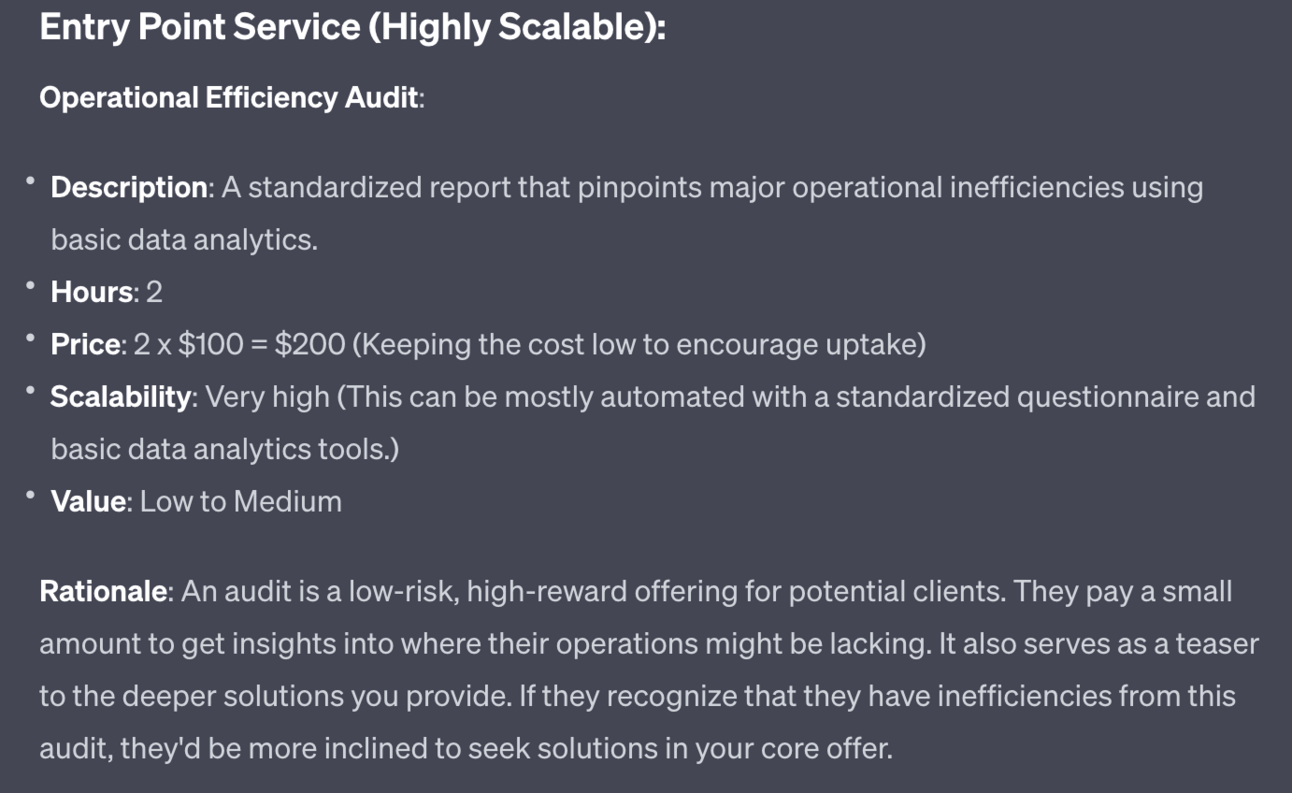Click the bold "Rationale" label

click(x=102, y=591)
